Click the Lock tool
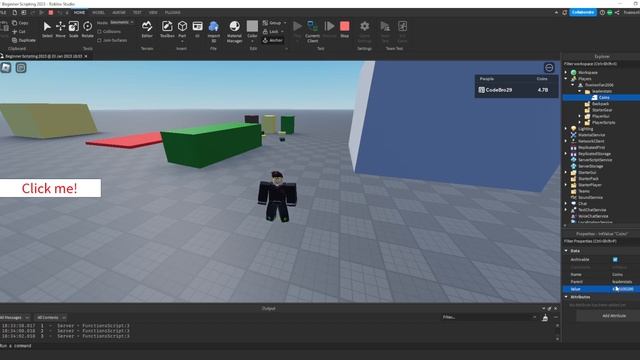 click(270, 31)
